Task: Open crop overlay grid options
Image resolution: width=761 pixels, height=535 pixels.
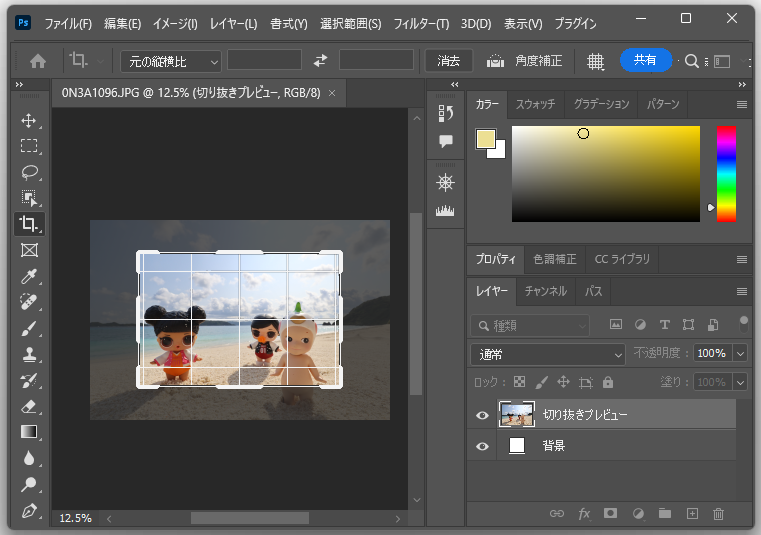Action: coord(595,62)
